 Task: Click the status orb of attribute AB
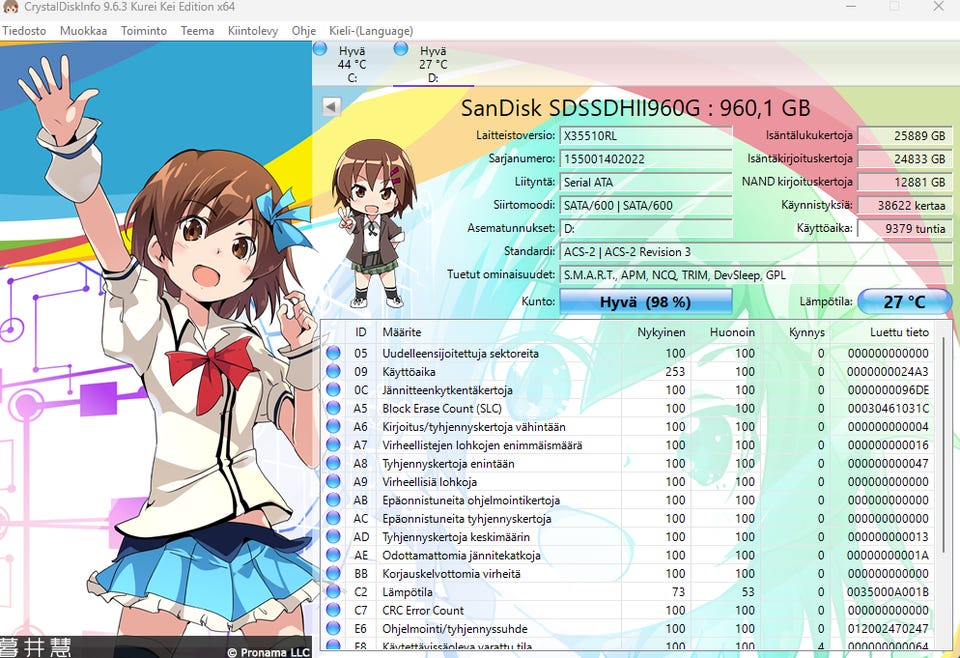[333, 500]
